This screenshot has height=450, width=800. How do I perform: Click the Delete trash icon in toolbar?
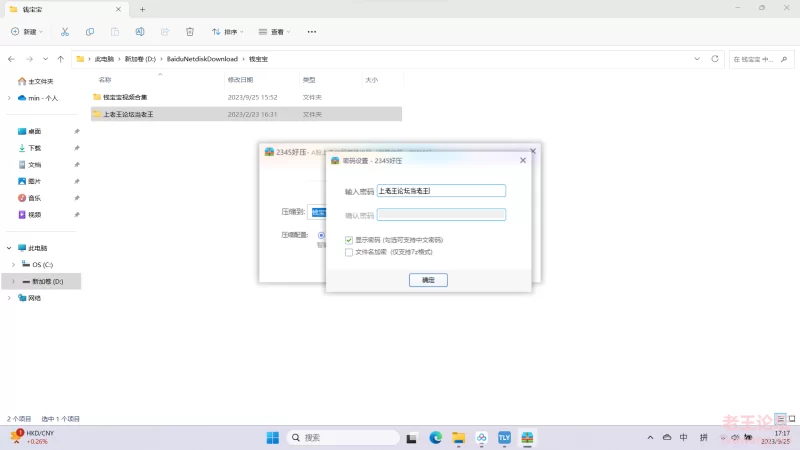(190, 32)
